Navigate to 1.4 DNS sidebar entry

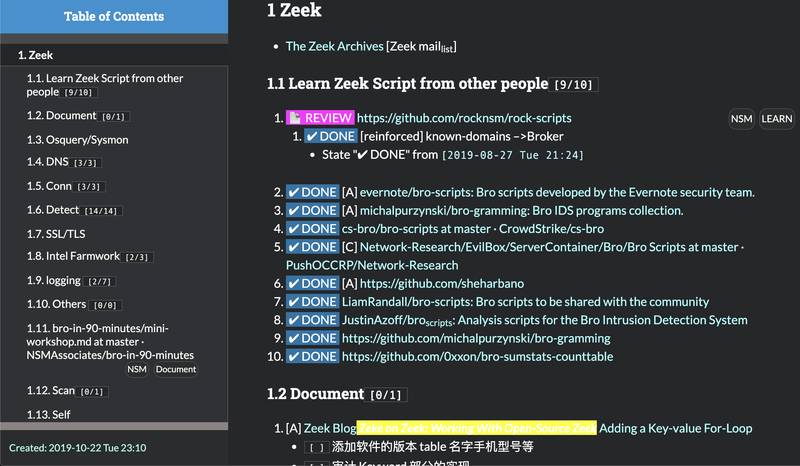click(64, 162)
